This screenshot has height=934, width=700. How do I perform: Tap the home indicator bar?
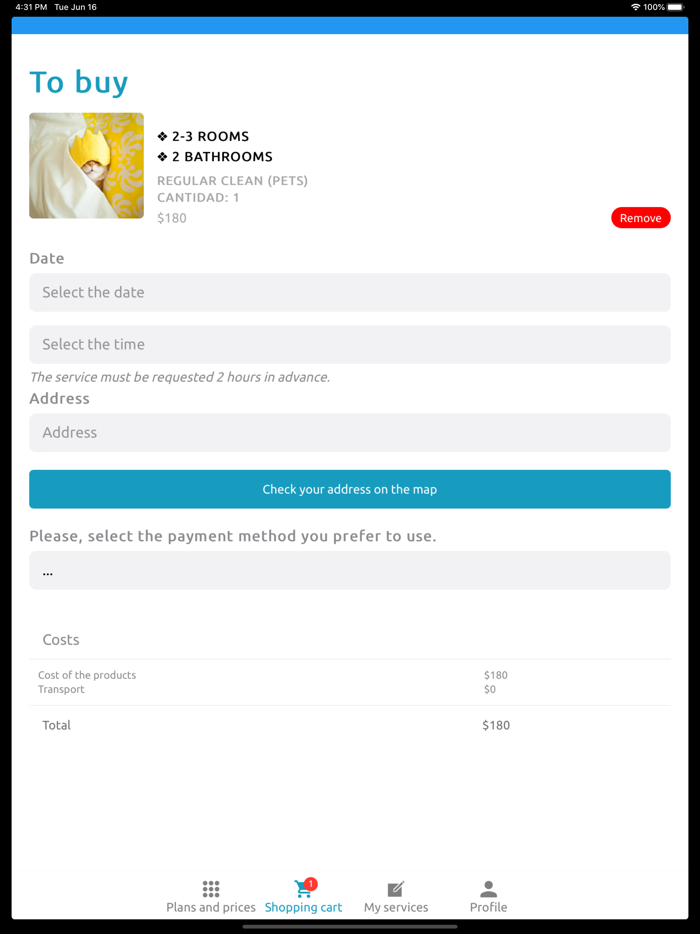350,926
